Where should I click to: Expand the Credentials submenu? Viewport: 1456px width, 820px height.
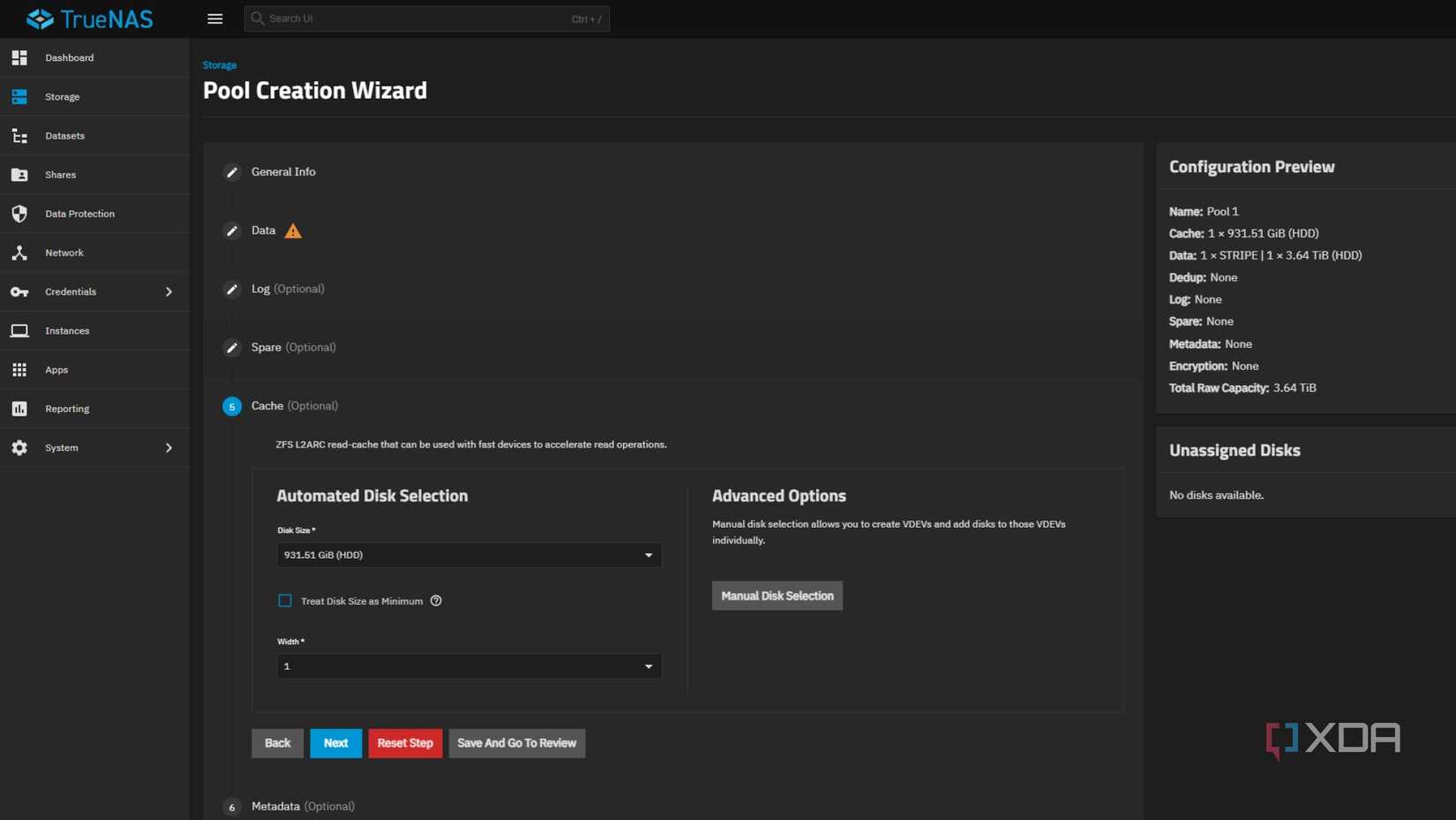click(x=169, y=292)
